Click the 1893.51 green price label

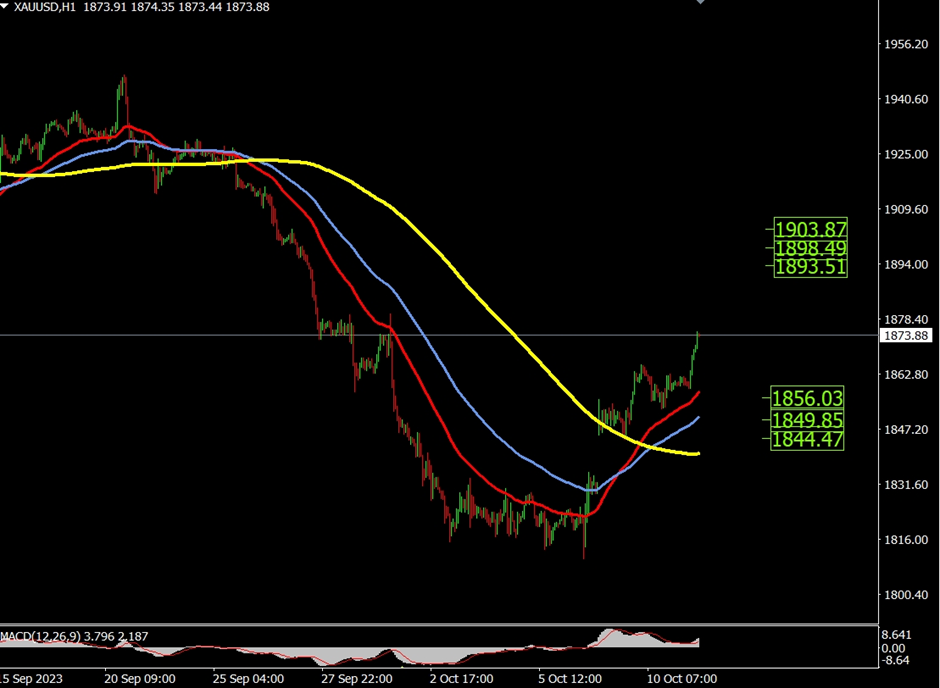pyautogui.click(x=810, y=267)
